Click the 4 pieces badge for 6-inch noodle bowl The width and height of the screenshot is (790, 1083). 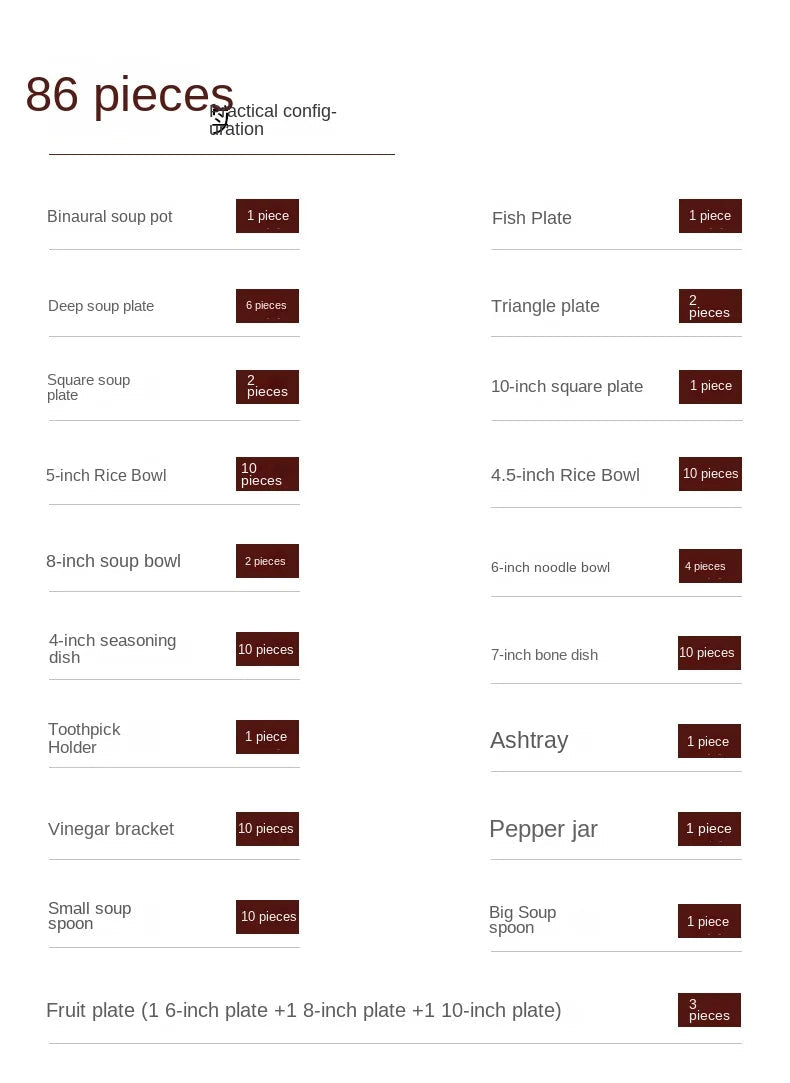pos(710,566)
